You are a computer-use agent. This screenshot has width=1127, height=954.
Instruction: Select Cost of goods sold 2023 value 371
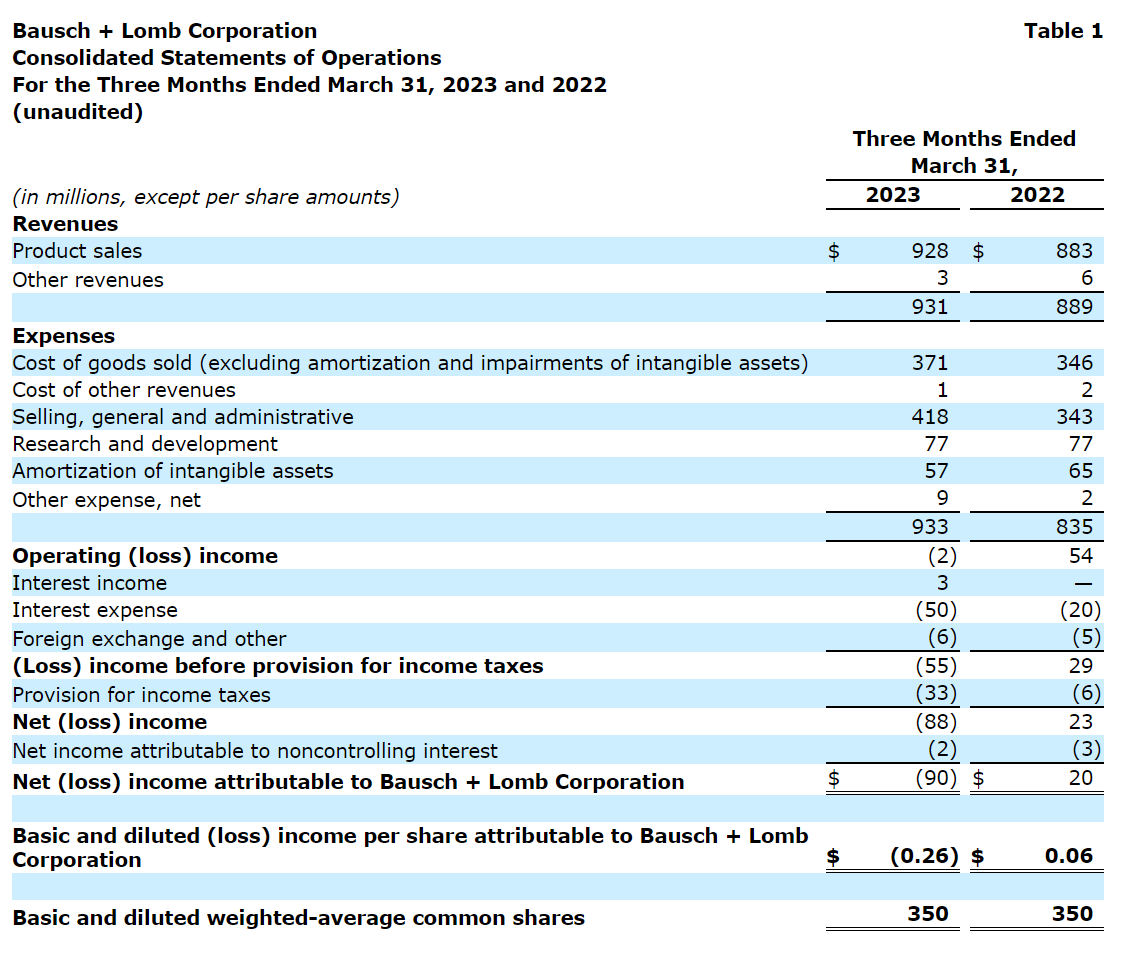[x=930, y=363]
